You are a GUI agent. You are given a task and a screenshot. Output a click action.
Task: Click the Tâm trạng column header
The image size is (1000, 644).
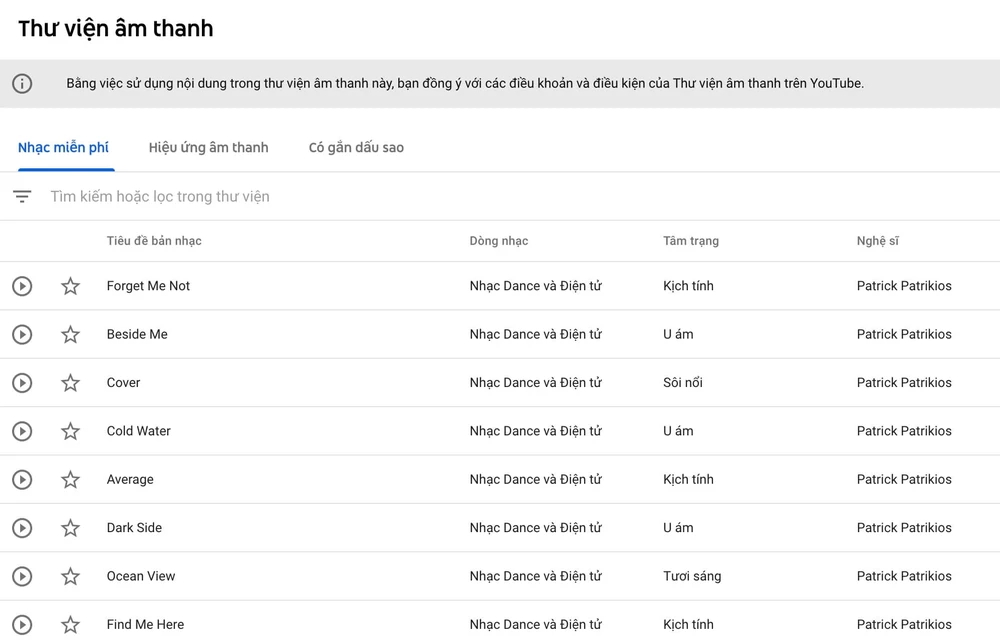690,241
